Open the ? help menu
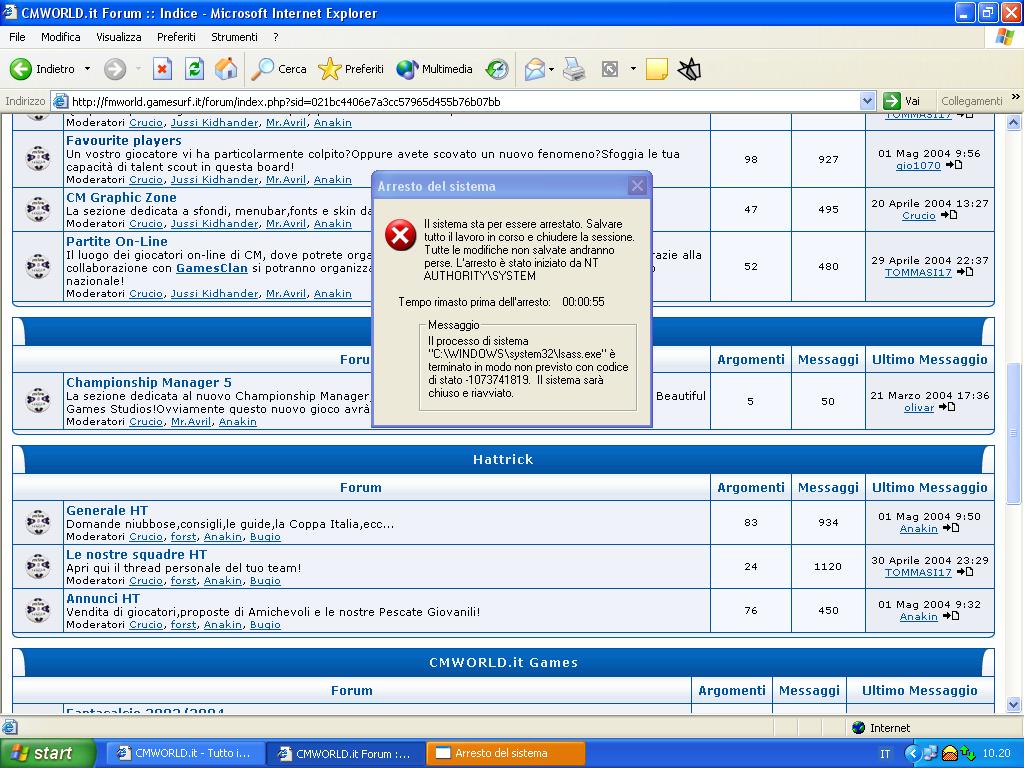 276,37
